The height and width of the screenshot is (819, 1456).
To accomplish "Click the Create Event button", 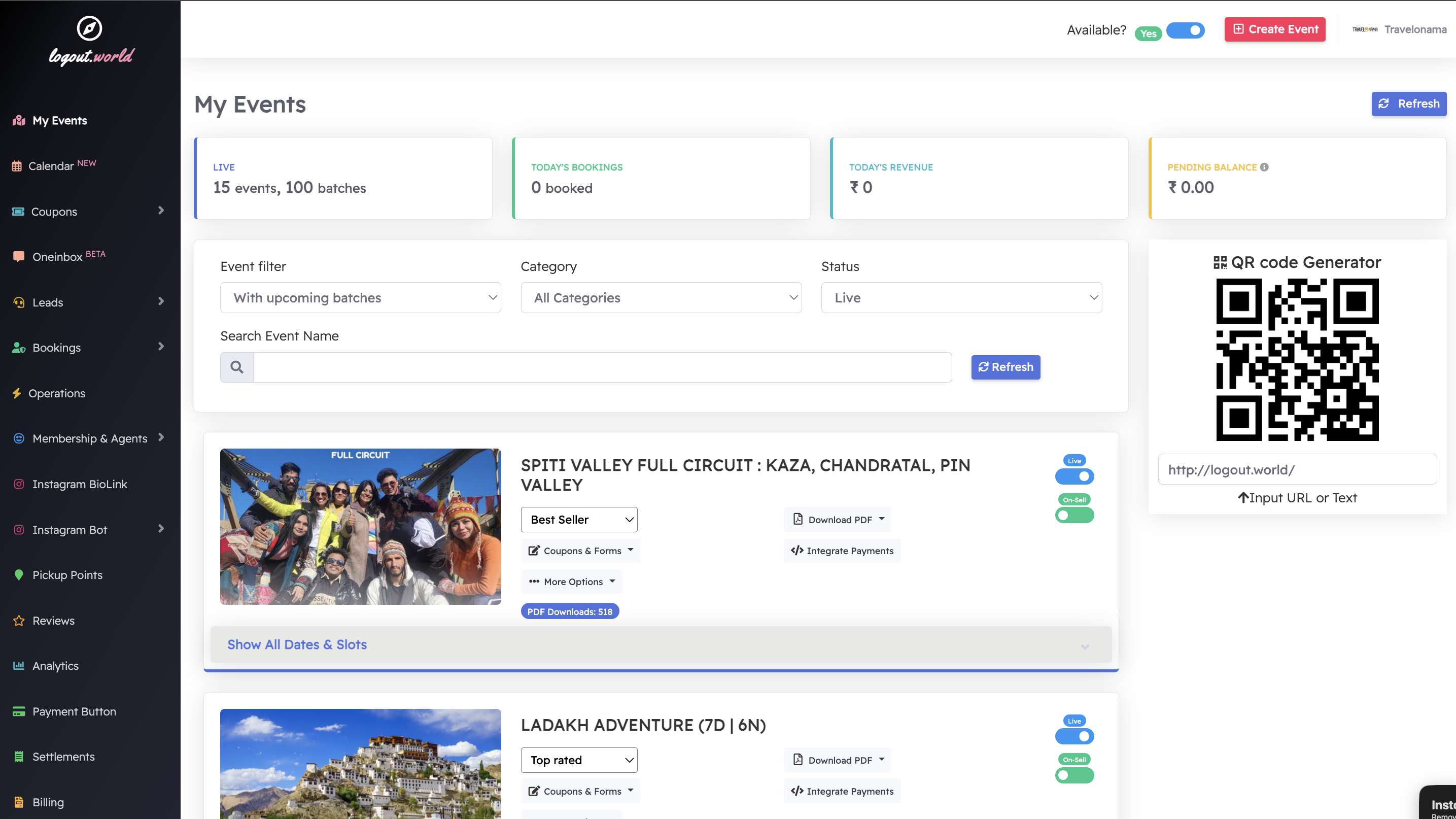I will click(x=1274, y=29).
